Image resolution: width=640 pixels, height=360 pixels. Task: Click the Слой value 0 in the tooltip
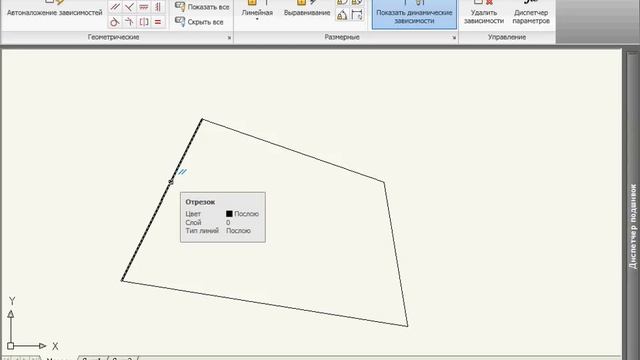(x=228, y=222)
